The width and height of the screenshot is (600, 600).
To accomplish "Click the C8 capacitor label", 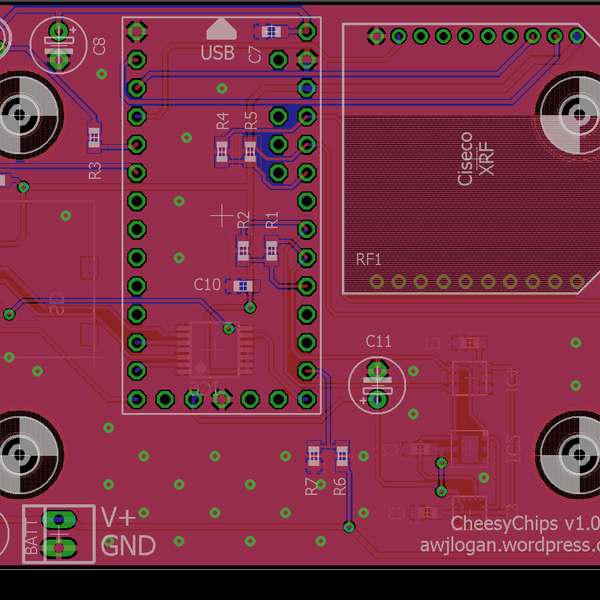I will (x=99, y=46).
